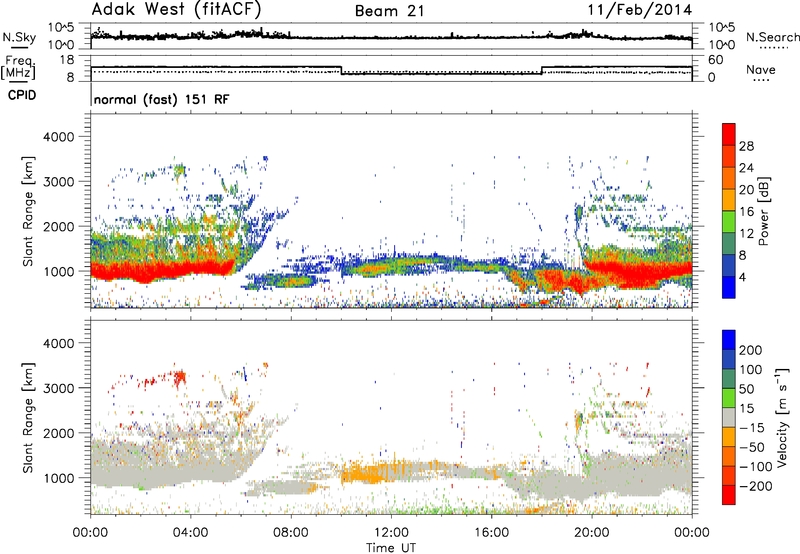
Task: Click the '2000' tick on the velocity panel
Action: (59, 433)
